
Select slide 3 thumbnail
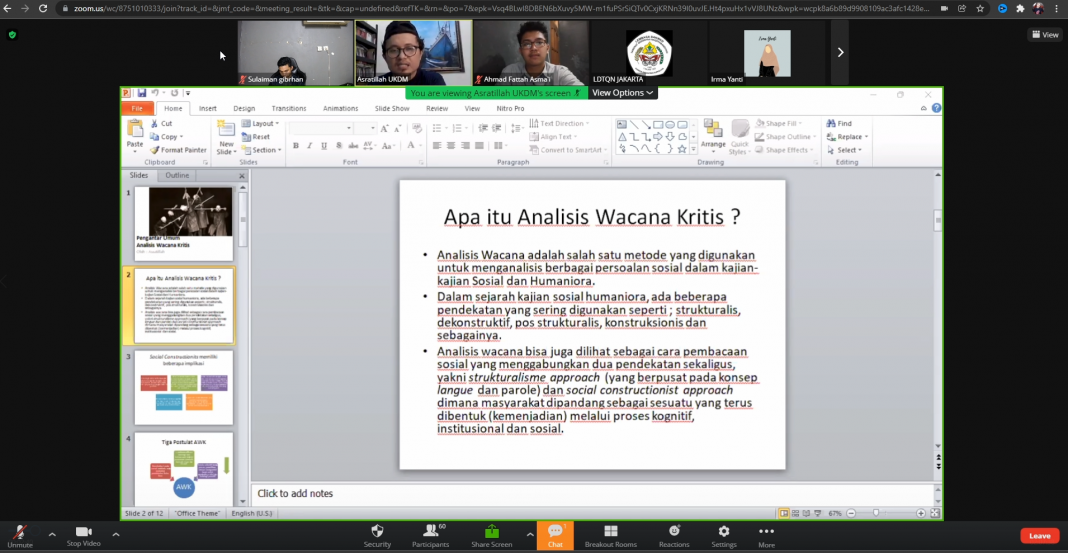point(184,387)
